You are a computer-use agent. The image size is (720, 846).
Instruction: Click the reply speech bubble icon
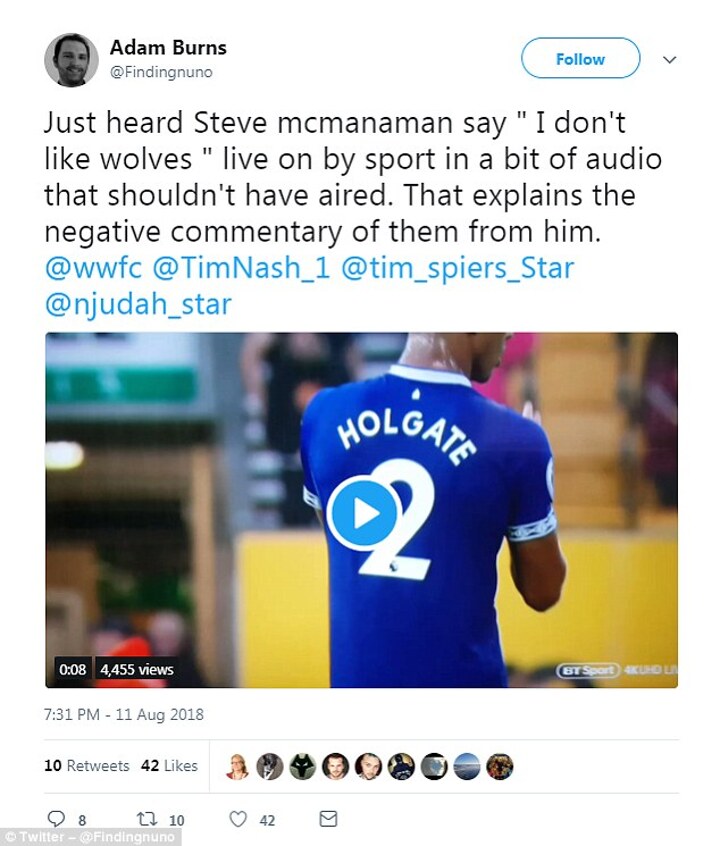point(56,820)
